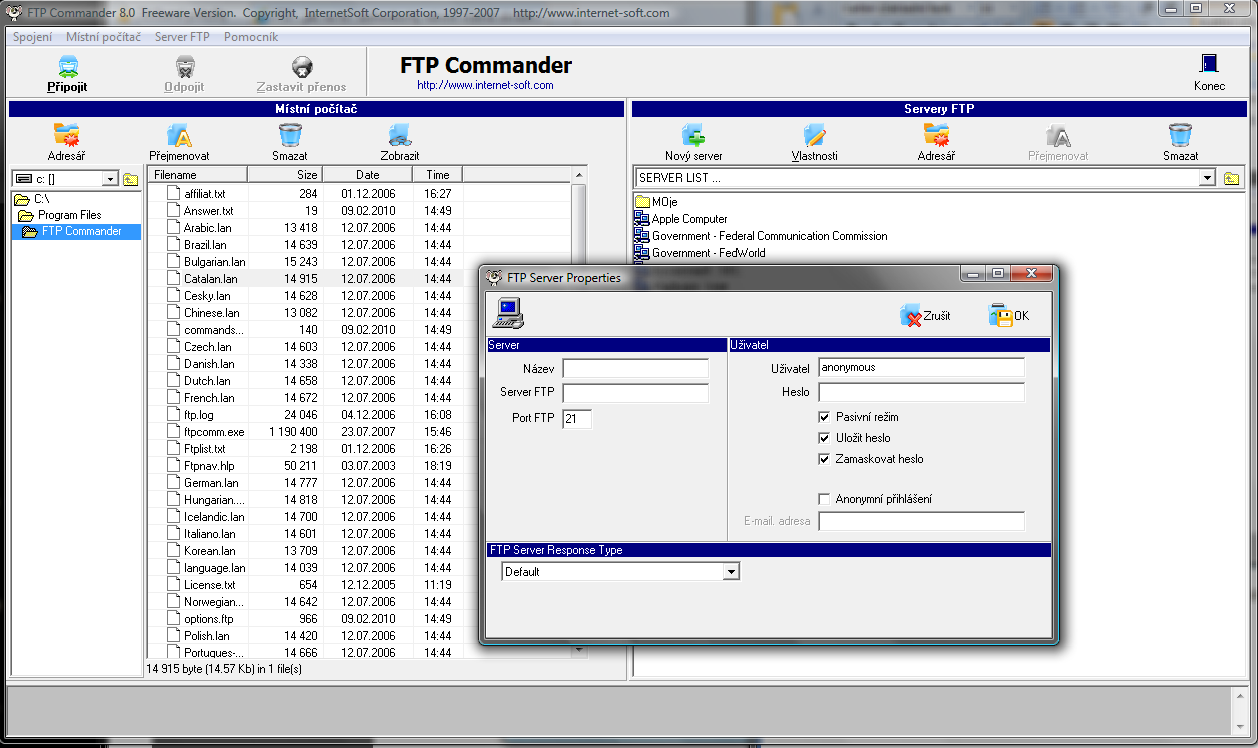Close the FTP Server Properties dialog
Viewport: 1258px width, 748px height.
1031,273
